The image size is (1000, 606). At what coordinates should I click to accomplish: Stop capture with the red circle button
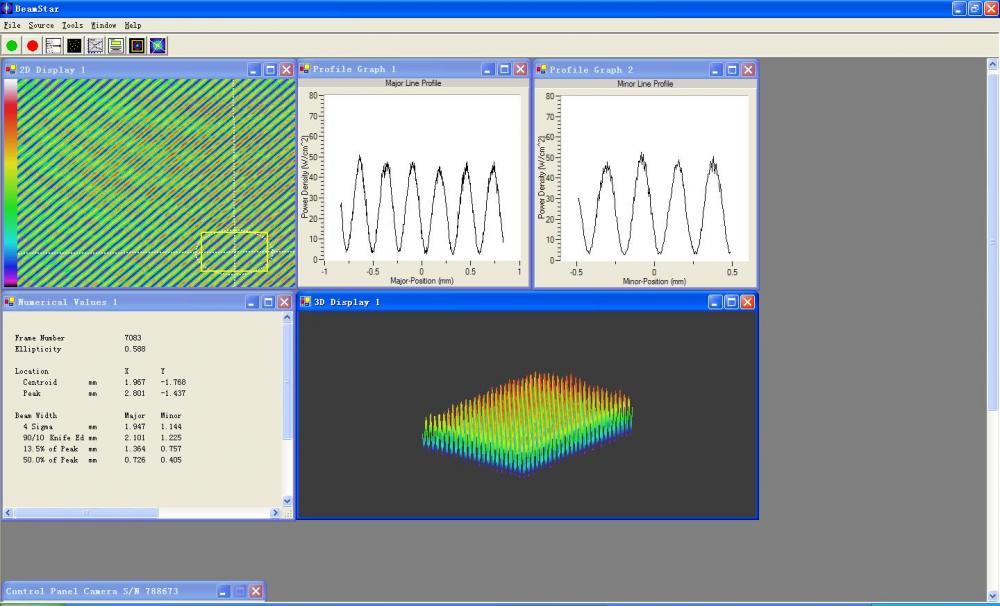33,45
